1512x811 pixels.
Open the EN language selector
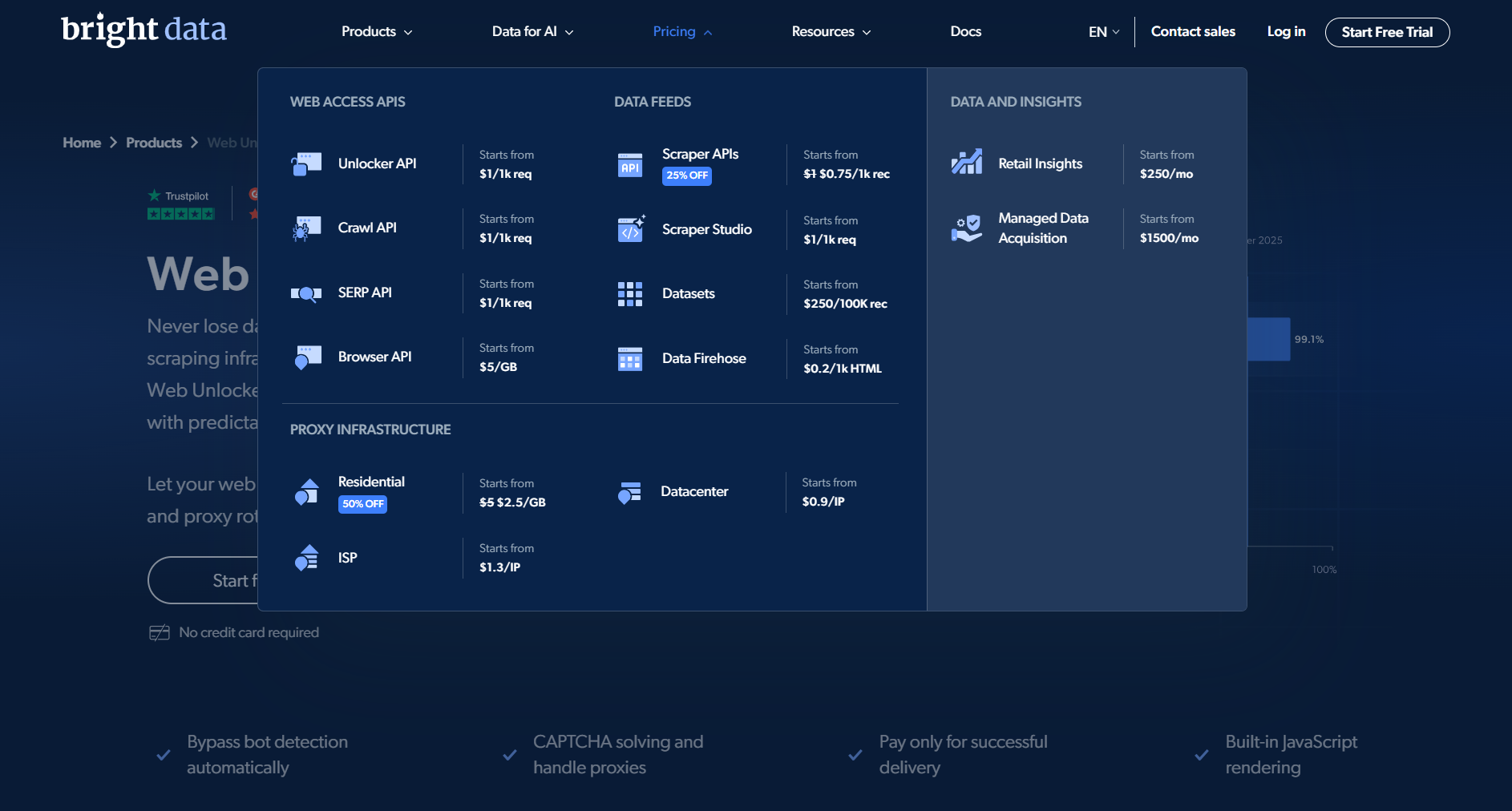pos(1104,32)
